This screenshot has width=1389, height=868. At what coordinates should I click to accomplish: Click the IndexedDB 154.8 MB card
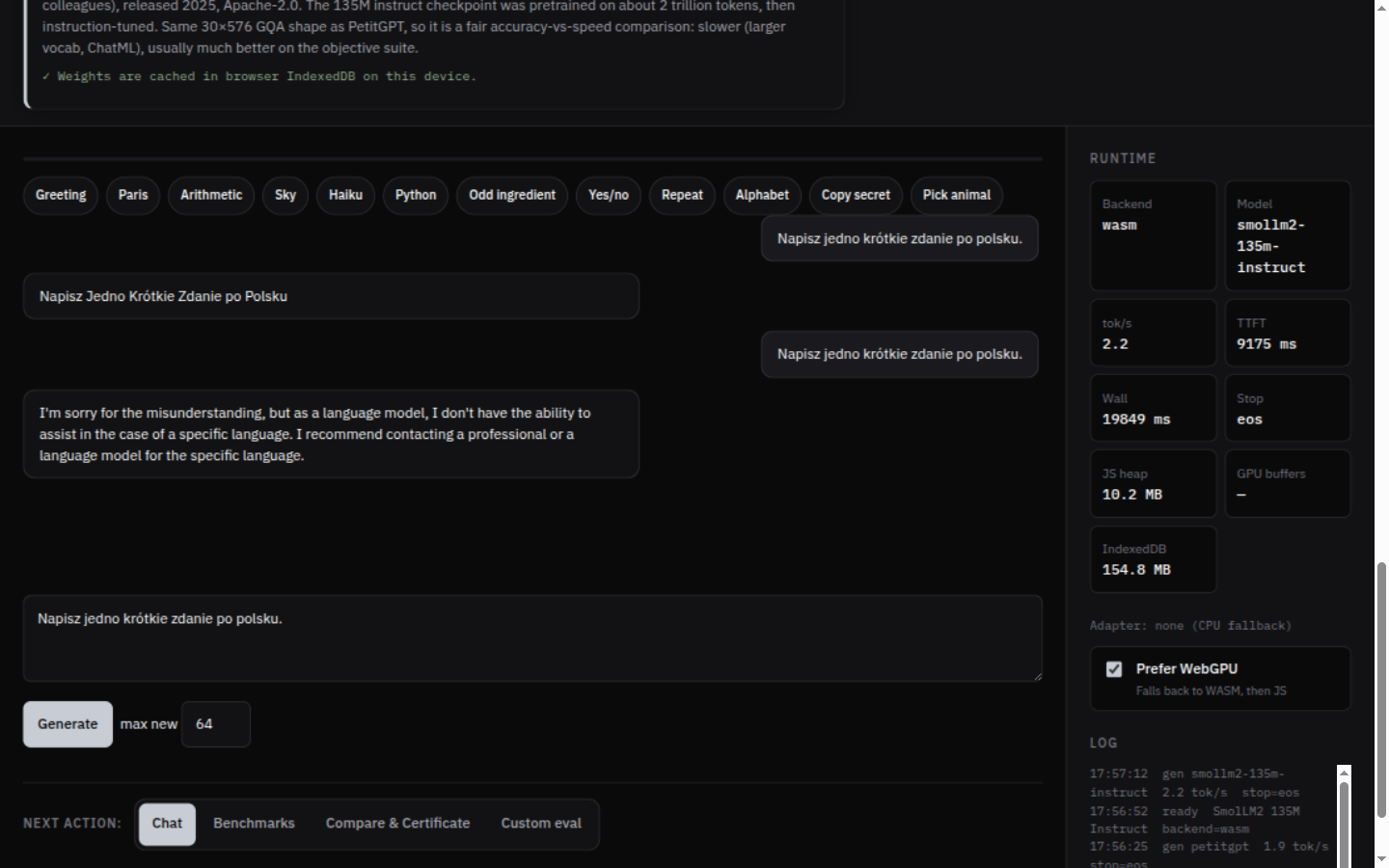click(1154, 559)
